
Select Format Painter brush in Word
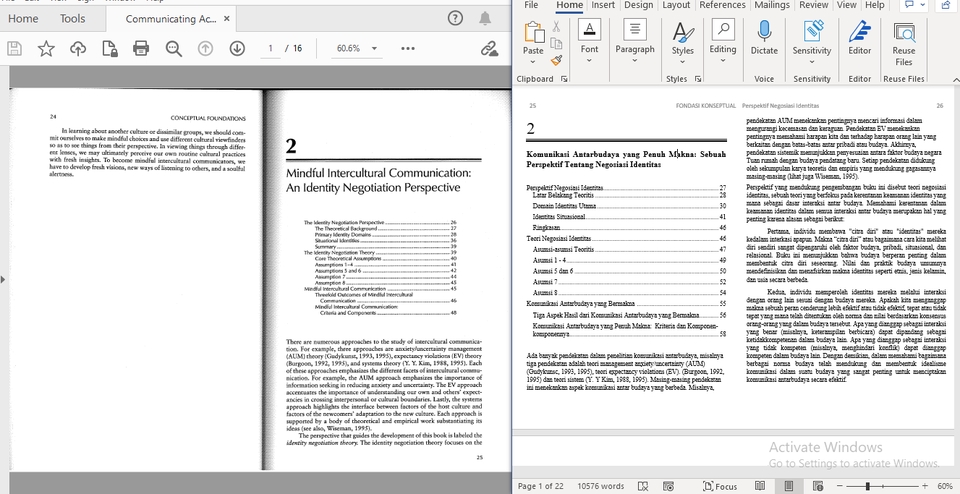[x=556, y=60]
